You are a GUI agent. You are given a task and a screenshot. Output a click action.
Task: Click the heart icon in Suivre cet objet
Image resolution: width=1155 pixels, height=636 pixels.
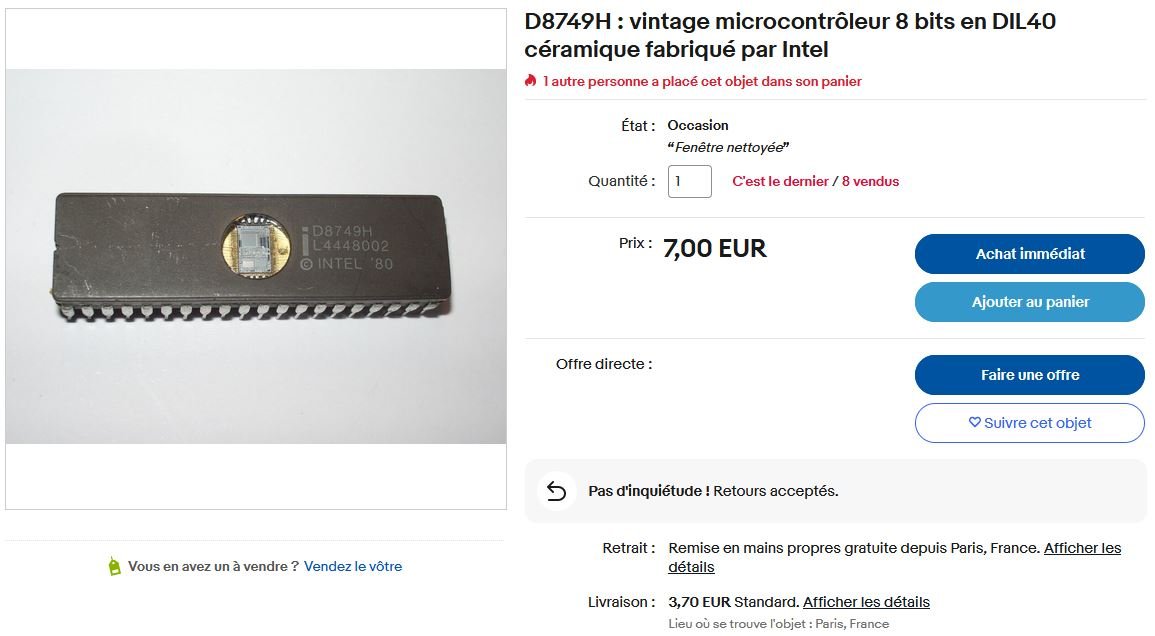(x=975, y=422)
